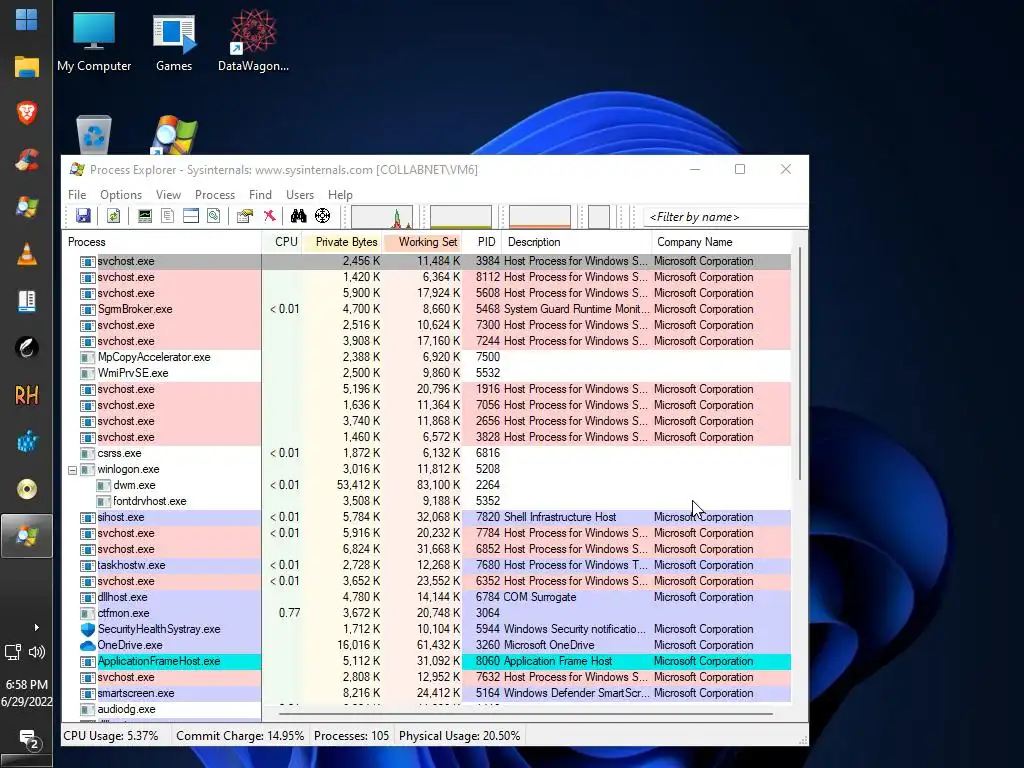Click the Save toolbar icon

pyautogui.click(x=83, y=216)
